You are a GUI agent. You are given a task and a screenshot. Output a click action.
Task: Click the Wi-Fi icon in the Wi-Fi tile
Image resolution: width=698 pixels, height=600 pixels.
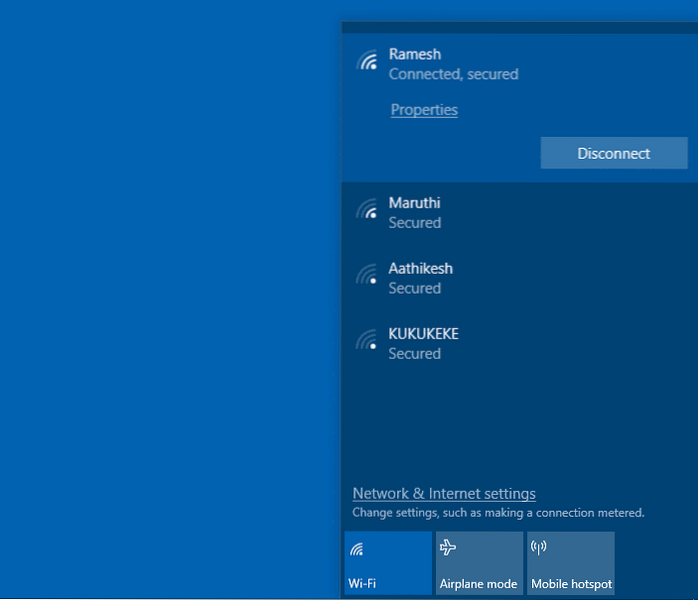click(x=357, y=549)
